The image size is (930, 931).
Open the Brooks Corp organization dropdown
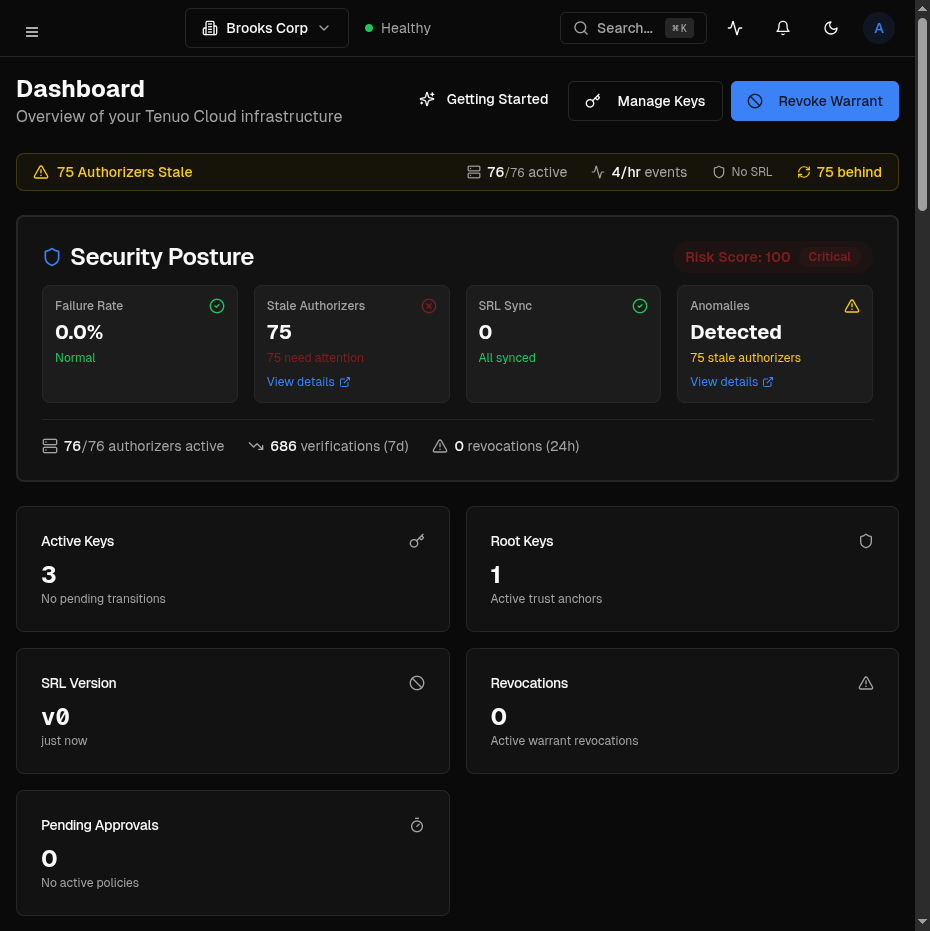point(267,28)
